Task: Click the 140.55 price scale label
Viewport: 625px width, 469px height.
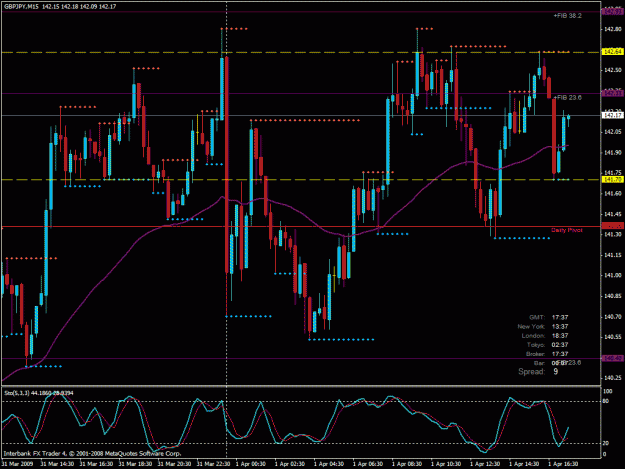Action: point(613,337)
